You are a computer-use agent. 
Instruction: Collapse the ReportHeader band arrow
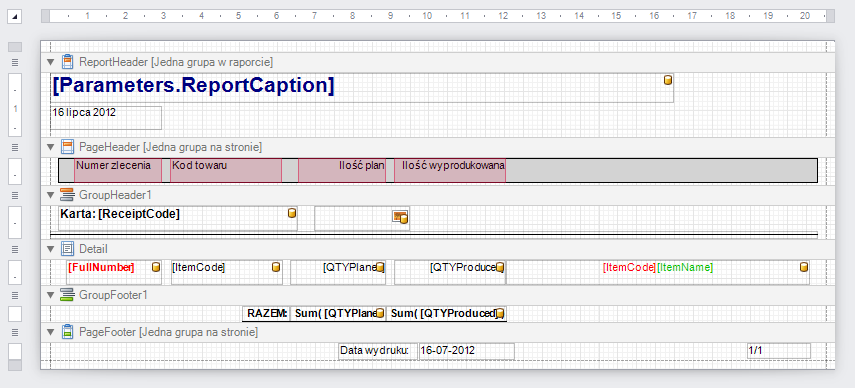click(x=51, y=62)
